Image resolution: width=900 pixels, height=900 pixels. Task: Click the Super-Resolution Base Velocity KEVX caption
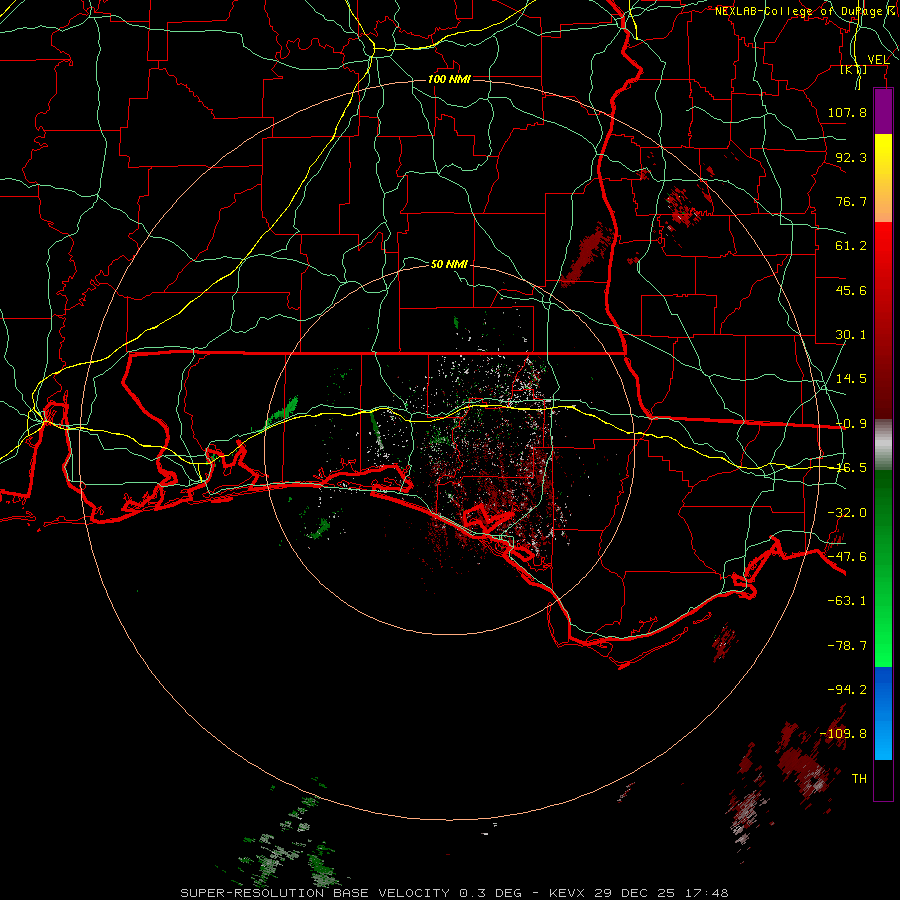pyautogui.click(x=455, y=893)
